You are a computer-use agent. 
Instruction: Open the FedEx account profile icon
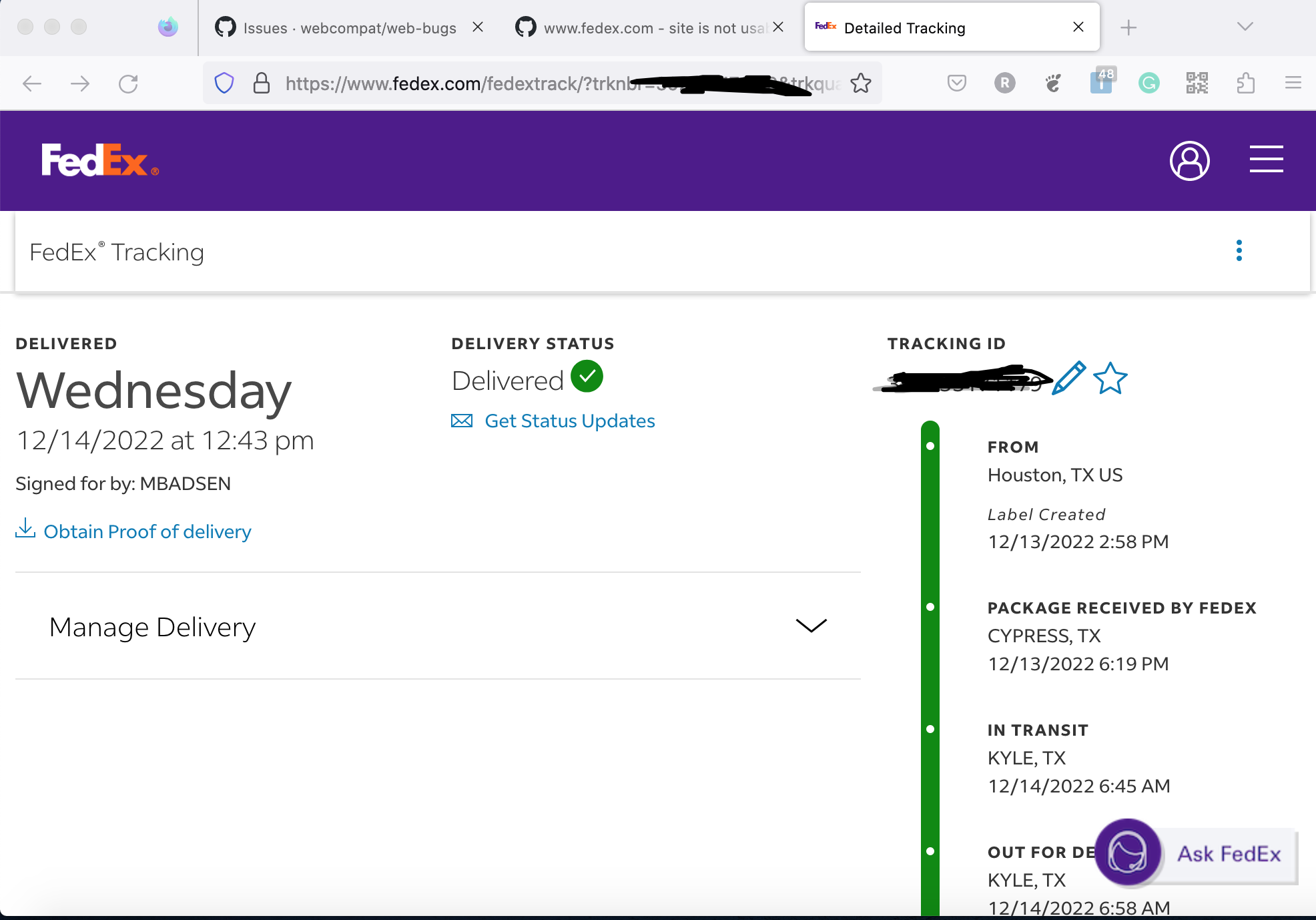coord(1190,160)
